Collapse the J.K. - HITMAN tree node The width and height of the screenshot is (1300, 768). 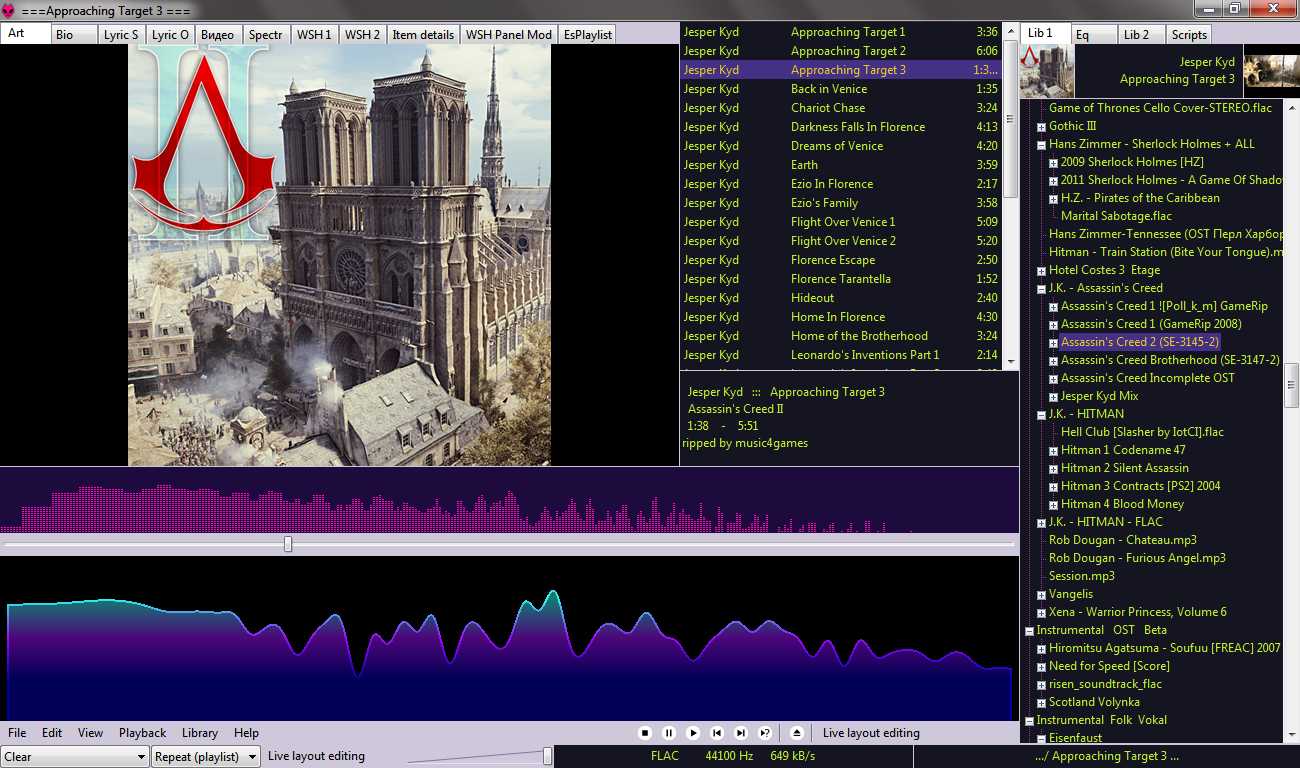pyautogui.click(x=1041, y=415)
